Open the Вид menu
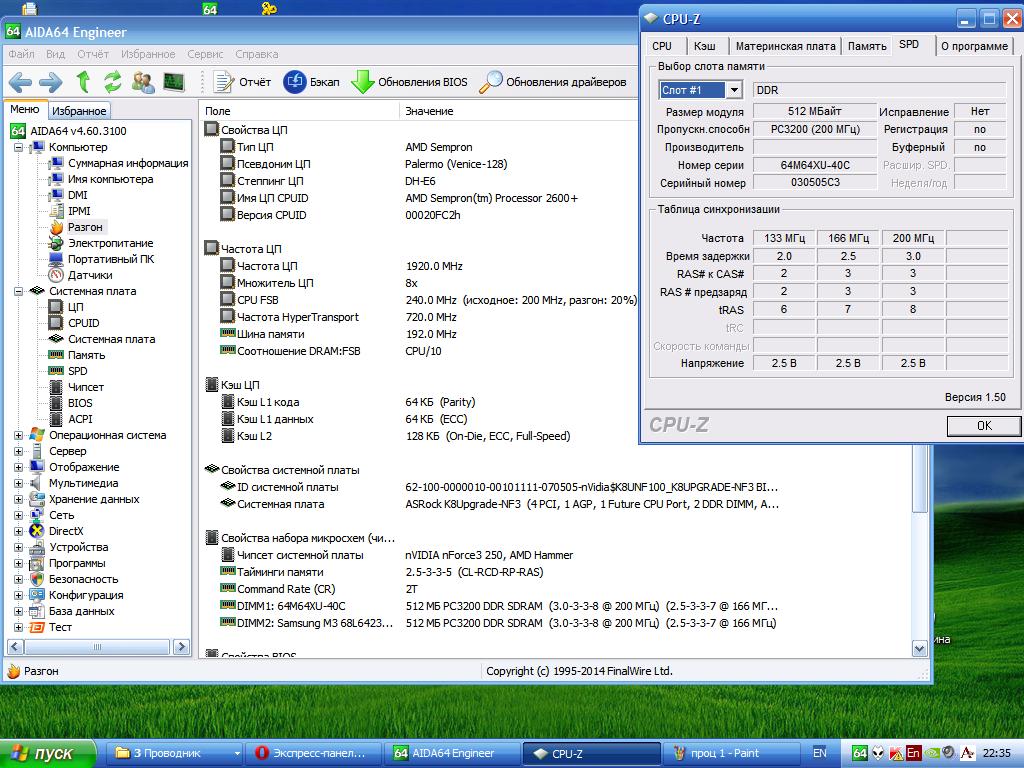This screenshot has width=1024, height=768. click(56, 54)
